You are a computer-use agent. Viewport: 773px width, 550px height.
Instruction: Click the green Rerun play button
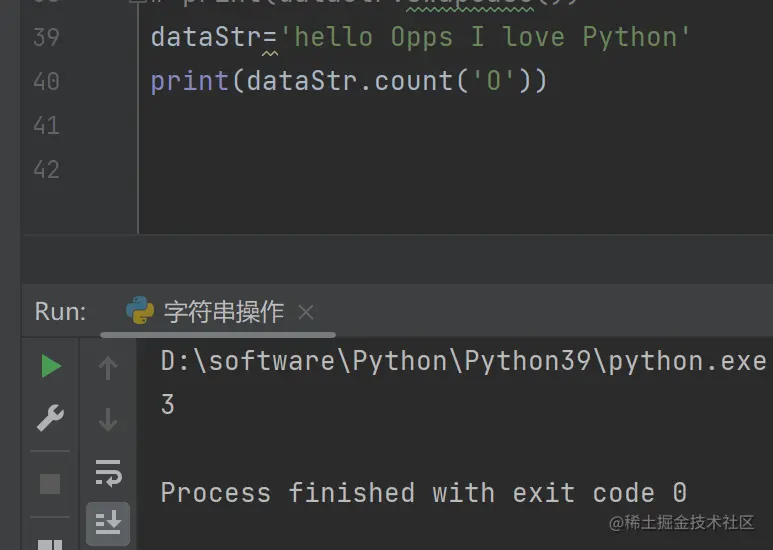pyautogui.click(x=50, y=367)
